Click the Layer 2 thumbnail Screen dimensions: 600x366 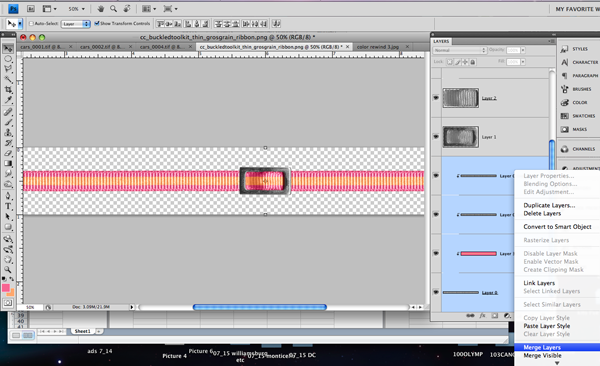point(461,98)
